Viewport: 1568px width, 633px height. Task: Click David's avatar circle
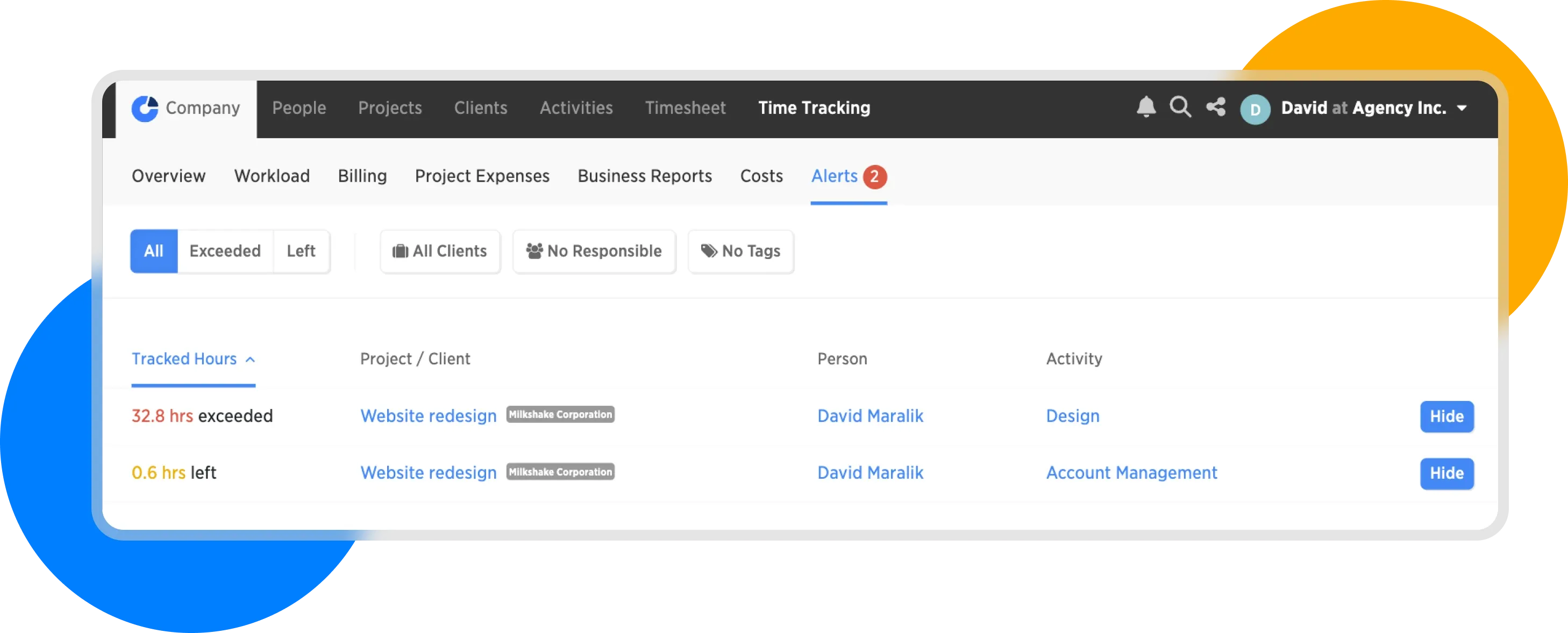[x=1255, y=110]
